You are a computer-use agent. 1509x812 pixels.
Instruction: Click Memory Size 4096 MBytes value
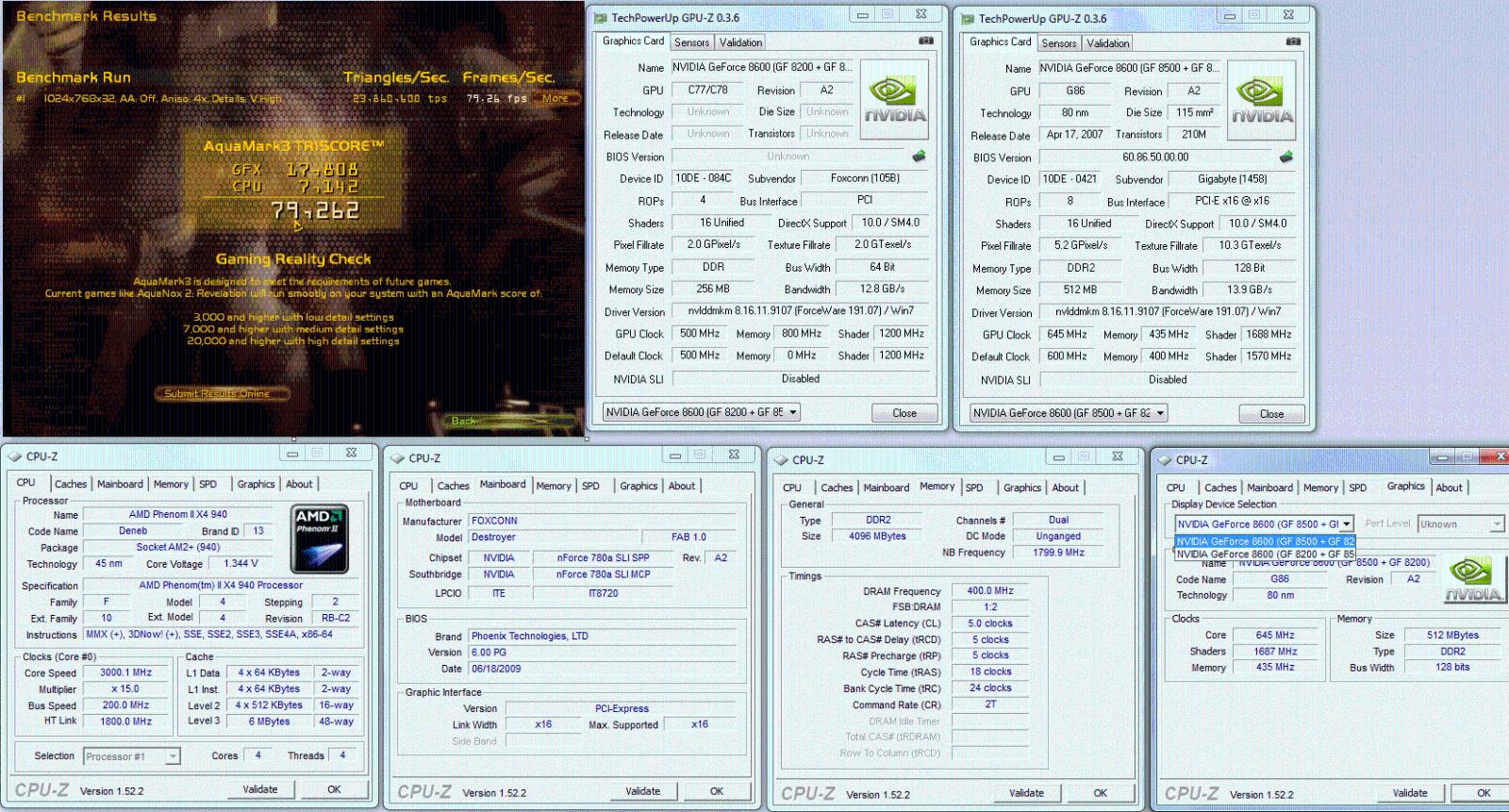pyautogui.click(x=878, y=536)
